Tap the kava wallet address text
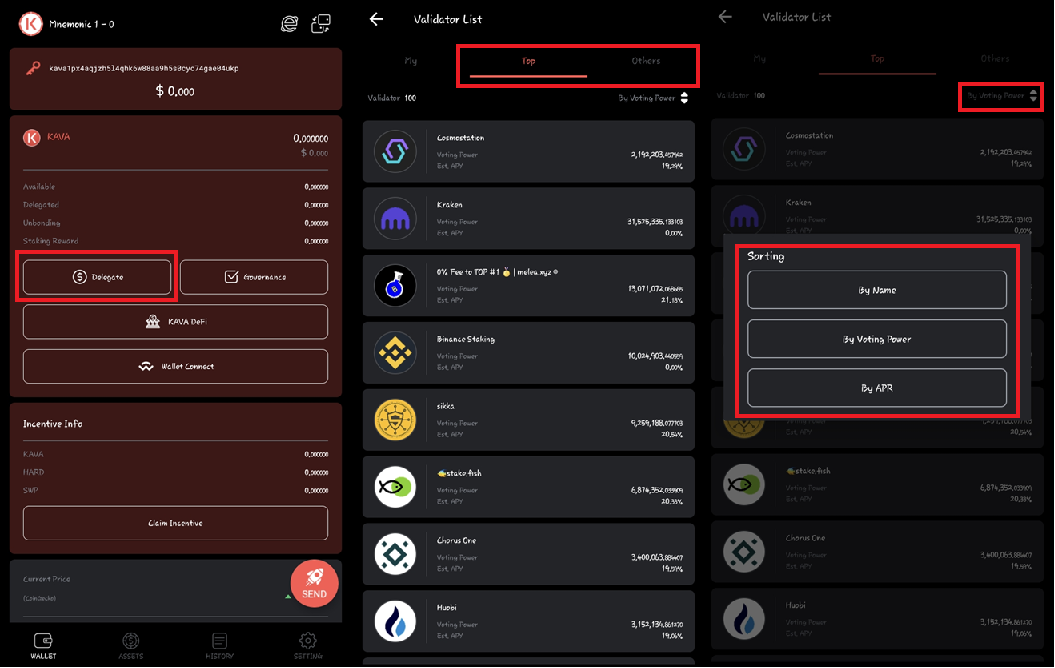The image size is (1055, 668). click(143, 68)
